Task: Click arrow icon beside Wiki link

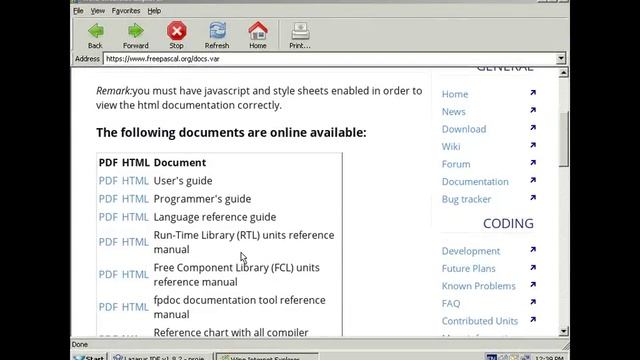Action: pos(533,145)
